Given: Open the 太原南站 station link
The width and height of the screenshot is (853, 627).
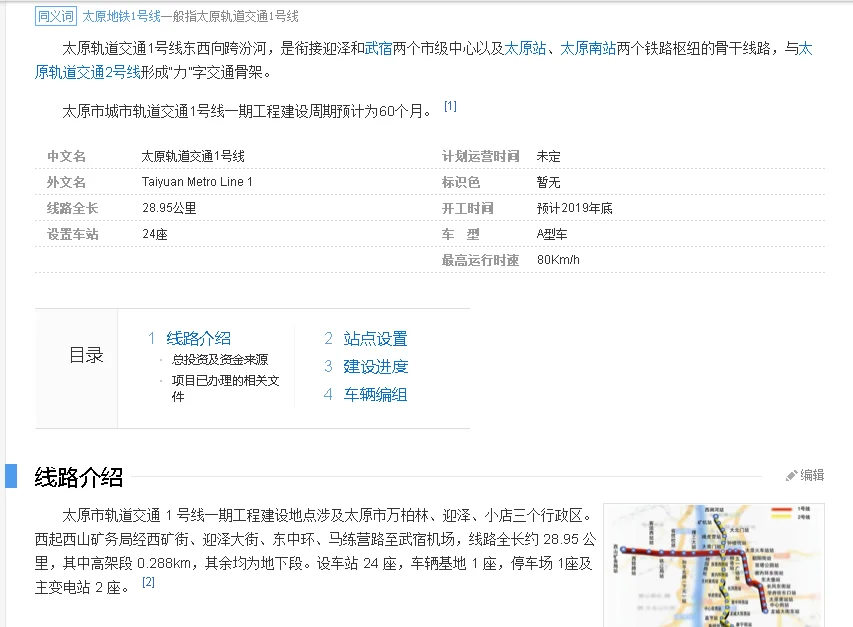Looking at the screenshot, I should pyautogui.click(x=590, y=49).
